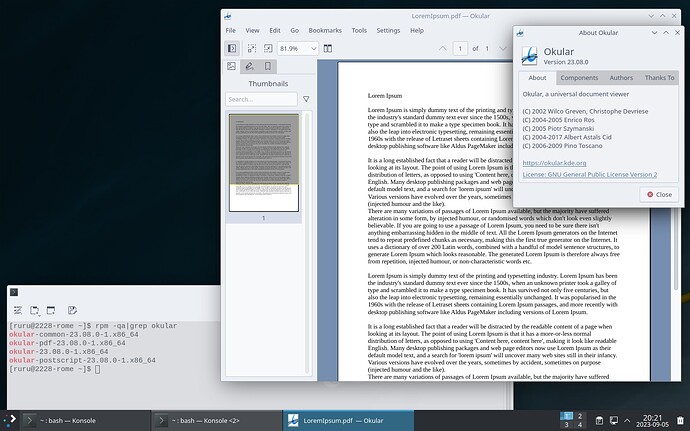Open the File menu in Okular
The width and height of the screenshot is (690, 431).
[231, 30]
